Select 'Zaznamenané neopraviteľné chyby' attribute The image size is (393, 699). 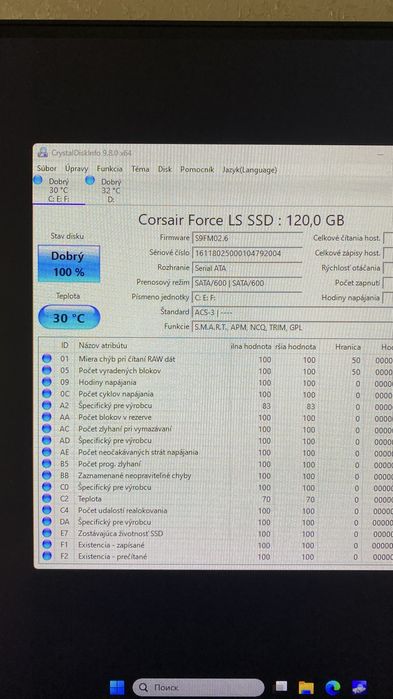tap(135, 475)
